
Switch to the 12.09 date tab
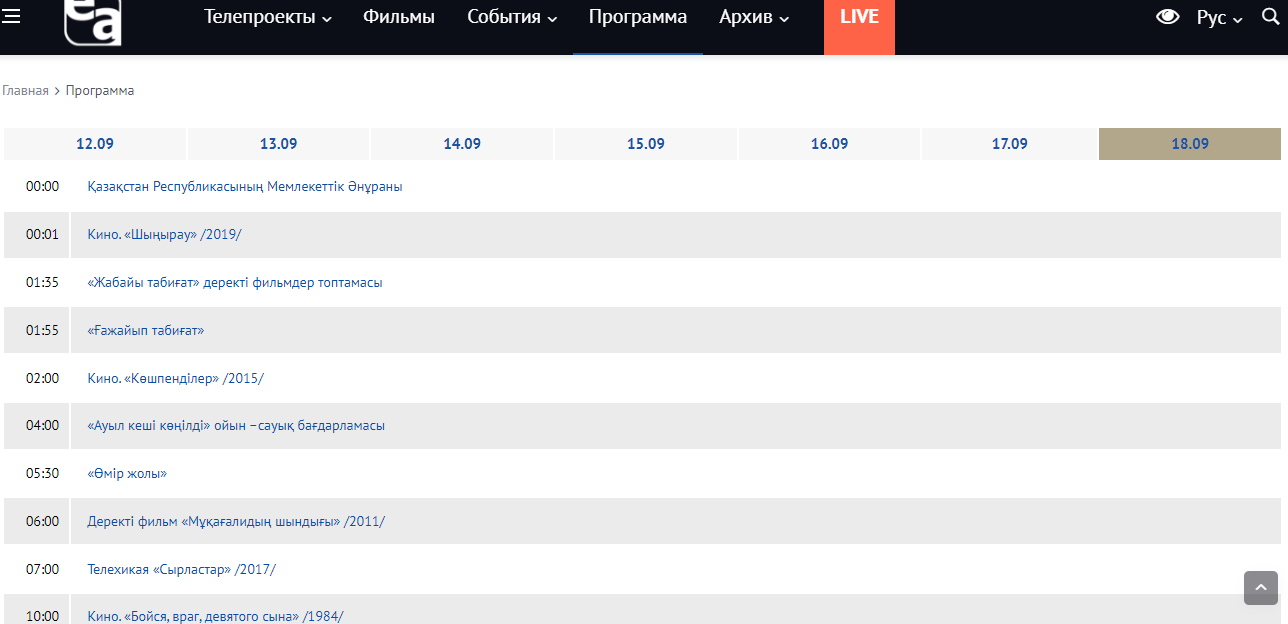click(95, 144)
